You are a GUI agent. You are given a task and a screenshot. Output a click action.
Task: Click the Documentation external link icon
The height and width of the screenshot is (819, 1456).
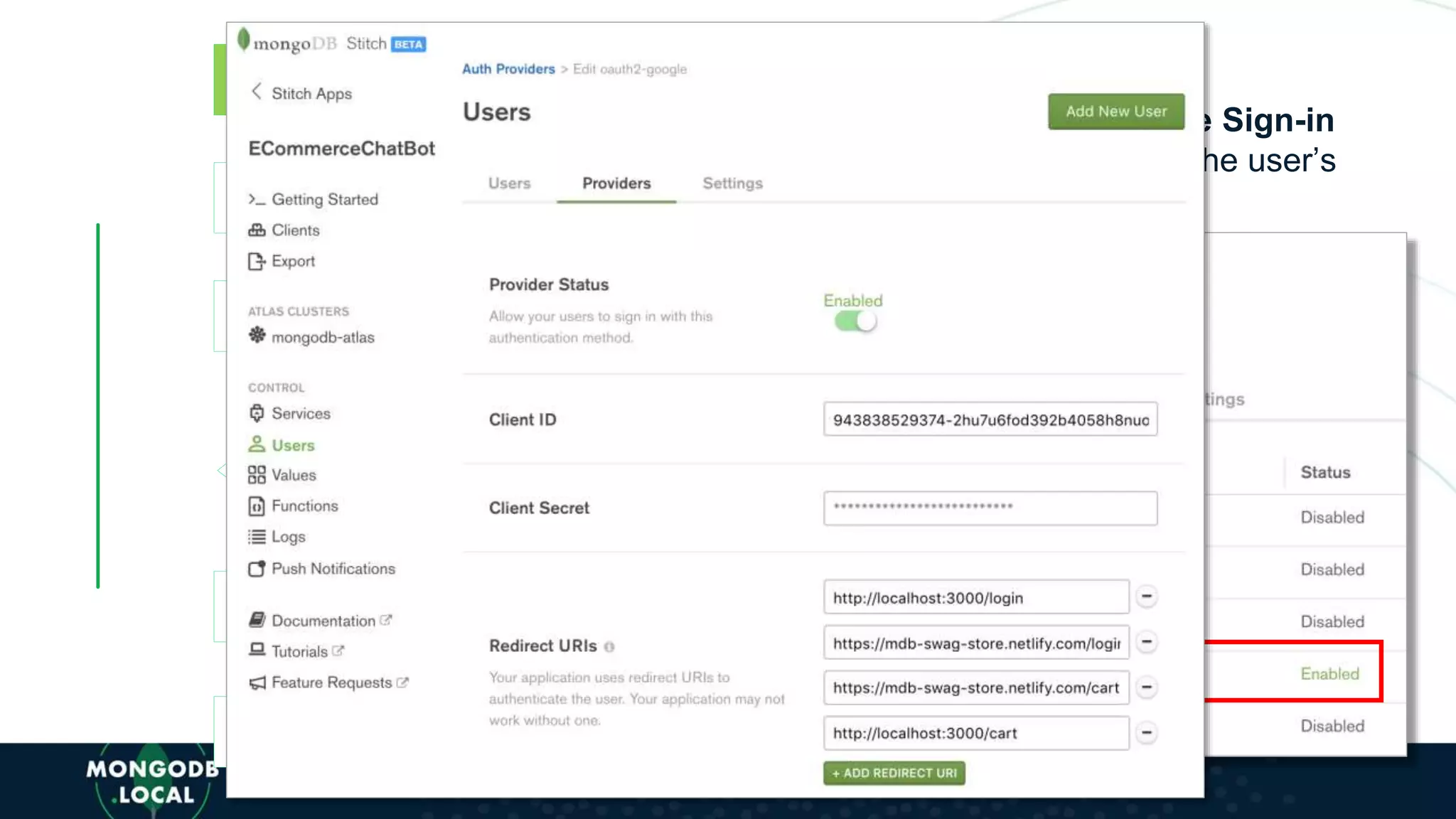tap(386, 620)
